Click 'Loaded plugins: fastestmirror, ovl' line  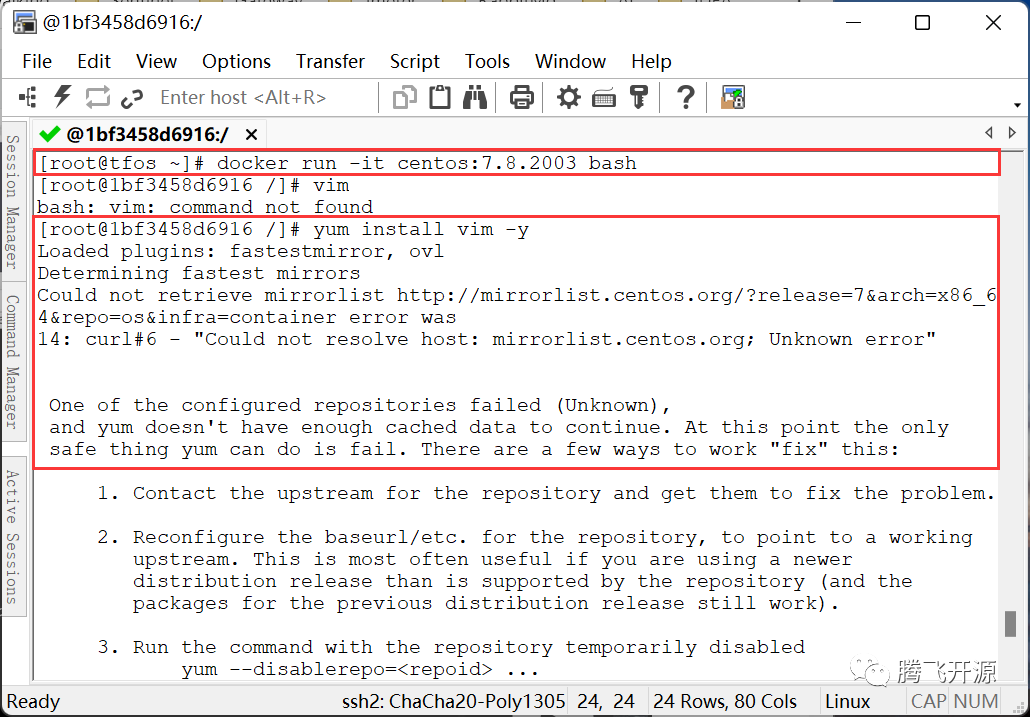pyautogui.click(x=240, y=251)
